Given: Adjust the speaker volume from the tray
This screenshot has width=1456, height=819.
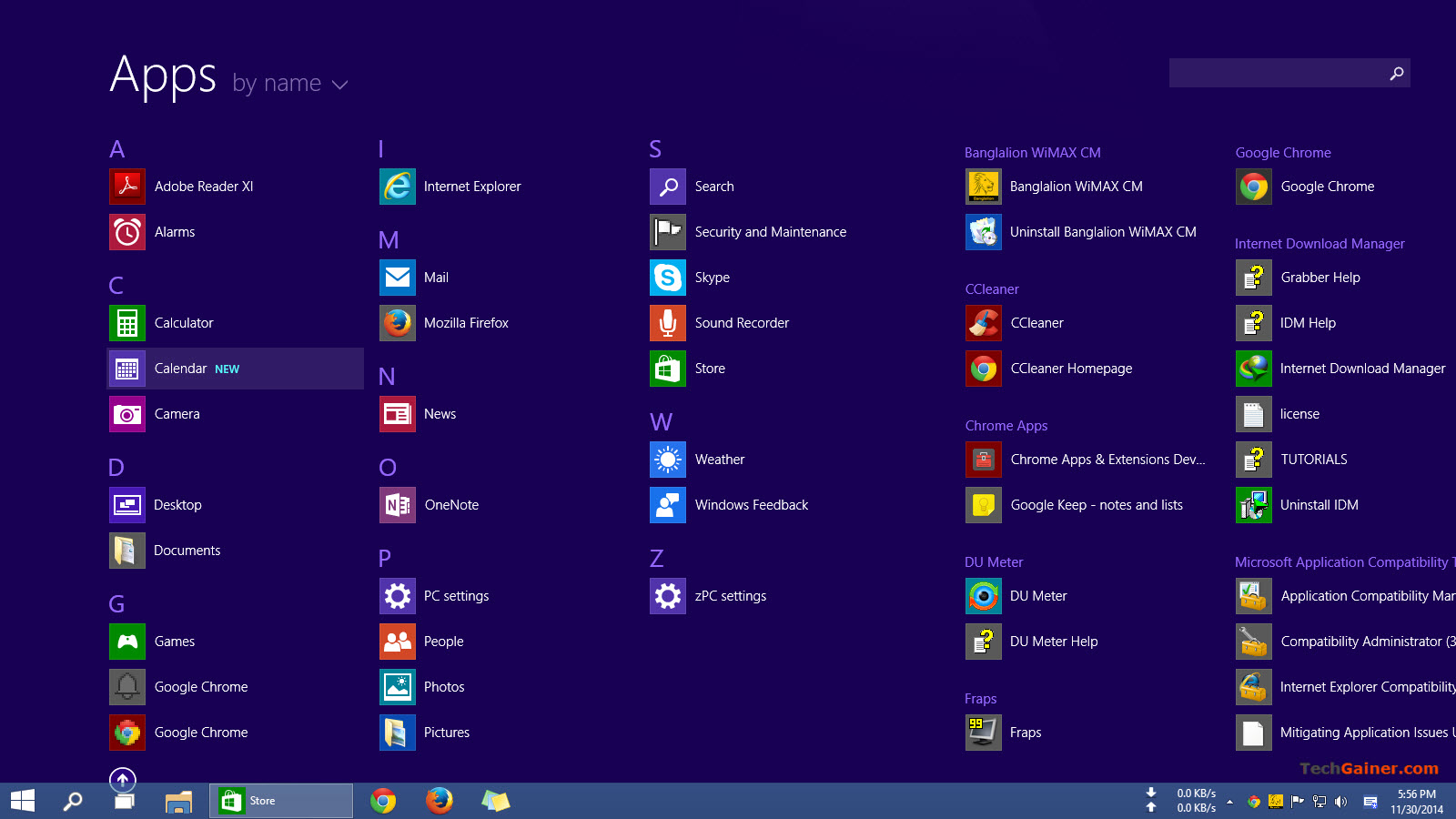Looking at the screenshot, I should point(1340,803).
